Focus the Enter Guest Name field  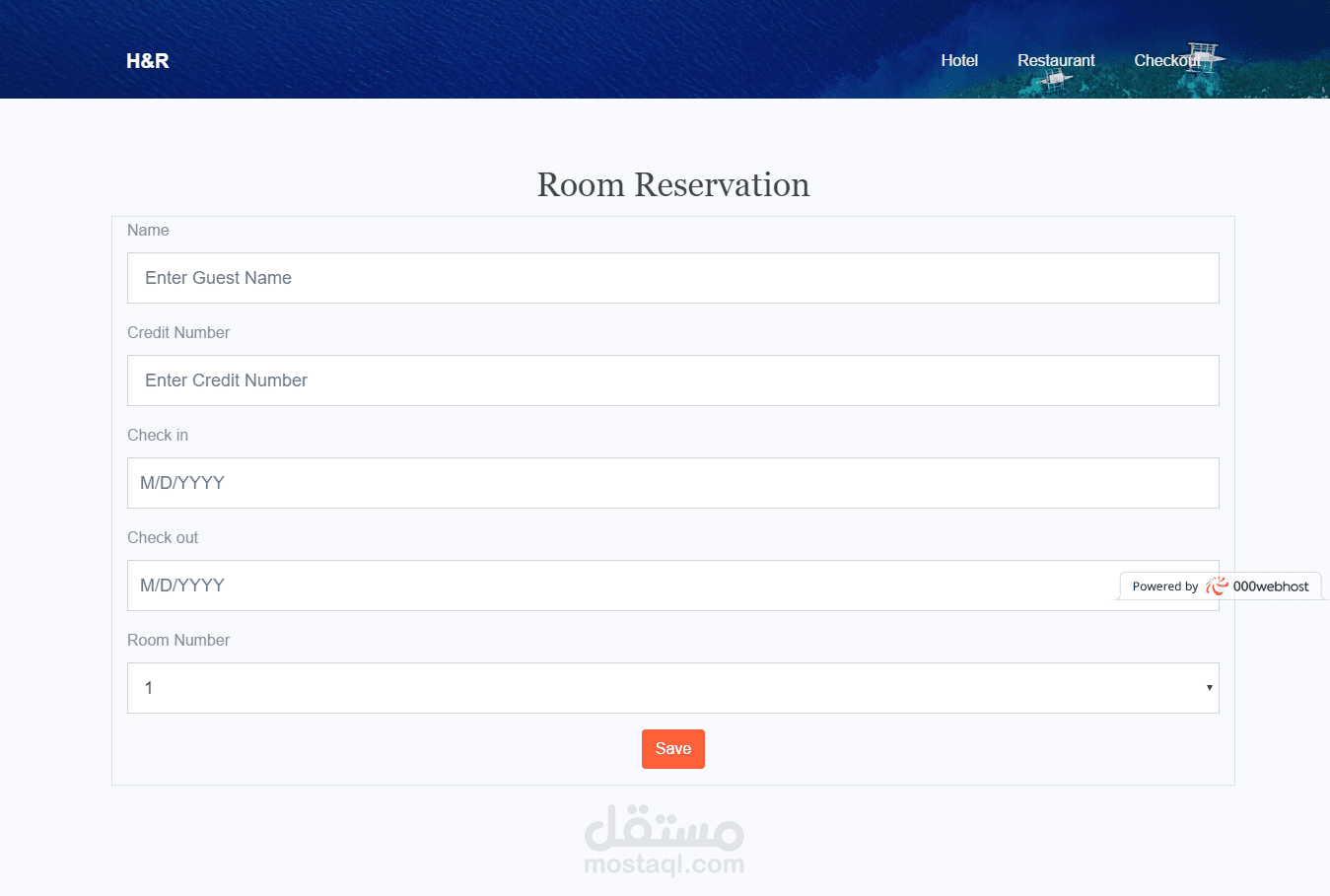pyautogui.click(x=673, y=278)
